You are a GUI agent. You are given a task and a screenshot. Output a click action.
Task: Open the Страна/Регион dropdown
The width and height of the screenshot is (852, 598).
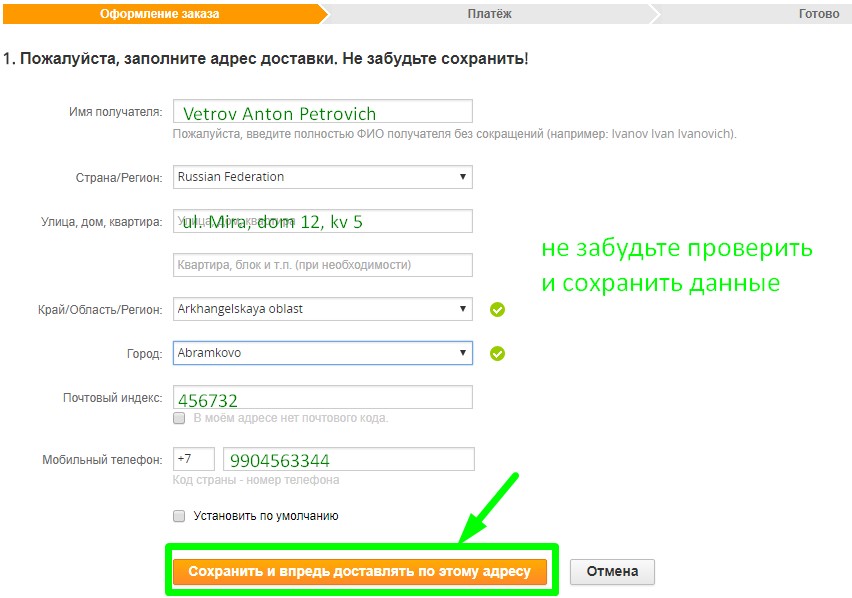[322, 177]
